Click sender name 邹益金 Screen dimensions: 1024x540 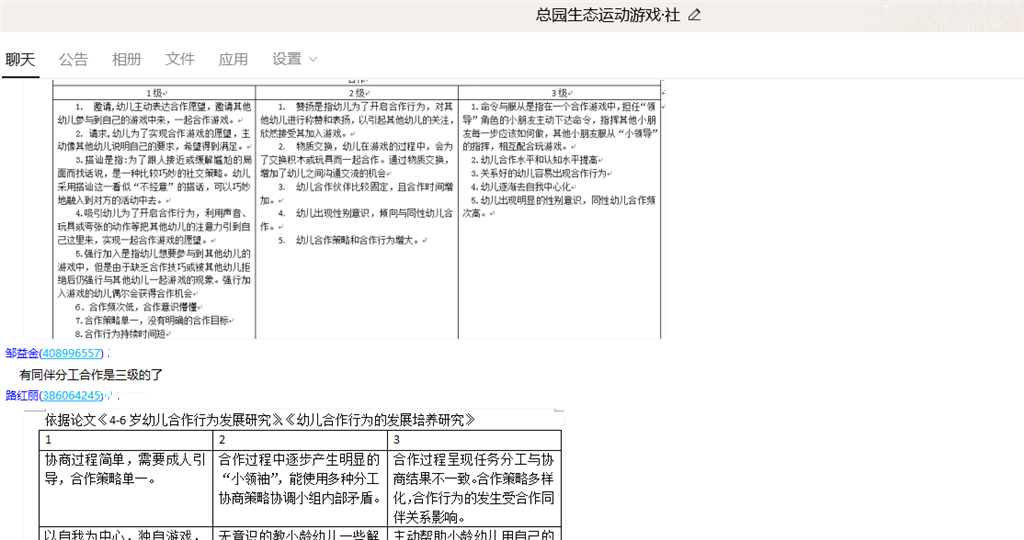[x=21, y=354]
